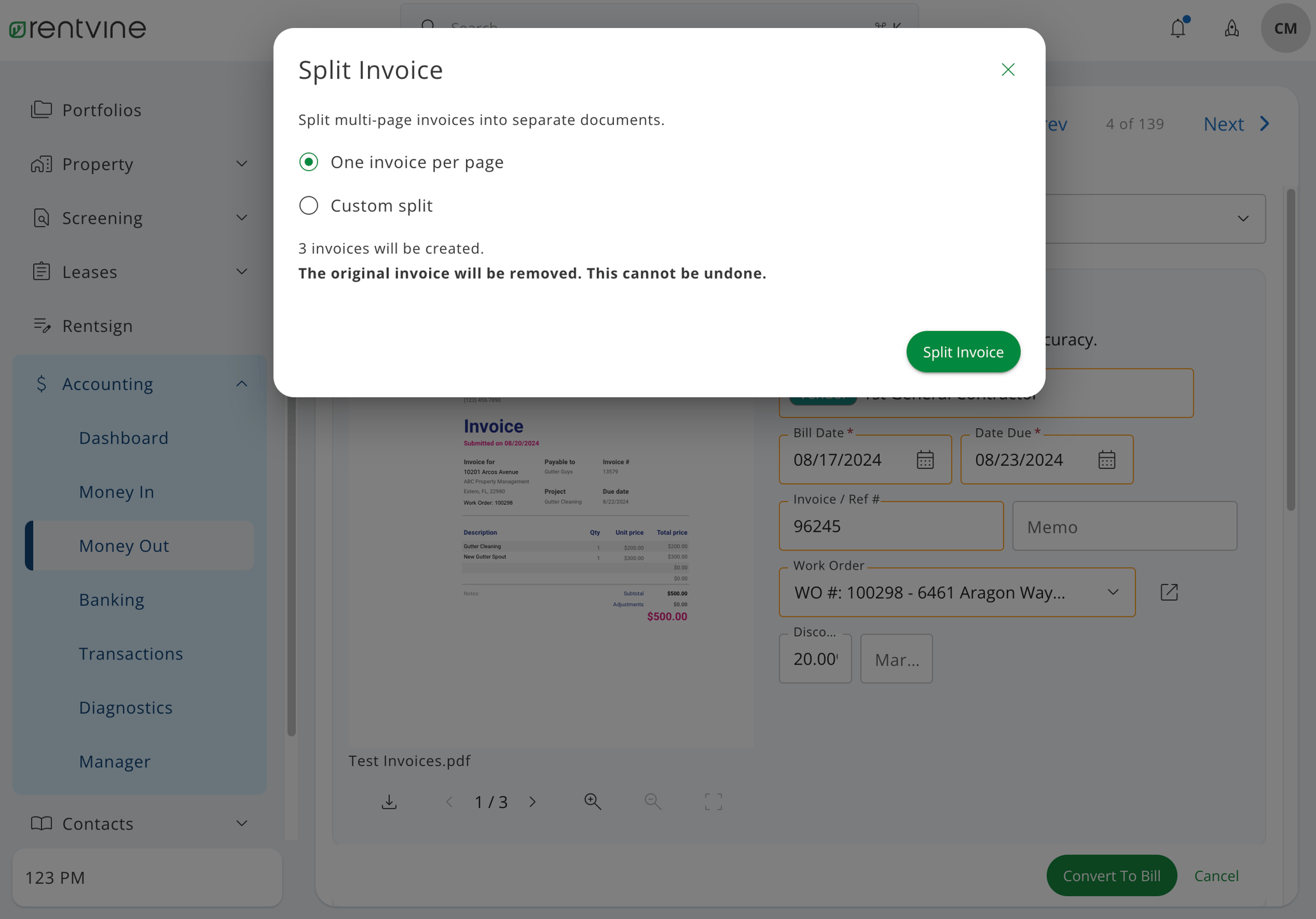The image size is (1316, 919).
Task: Open the notifications bell
Action: (1178, 28)
